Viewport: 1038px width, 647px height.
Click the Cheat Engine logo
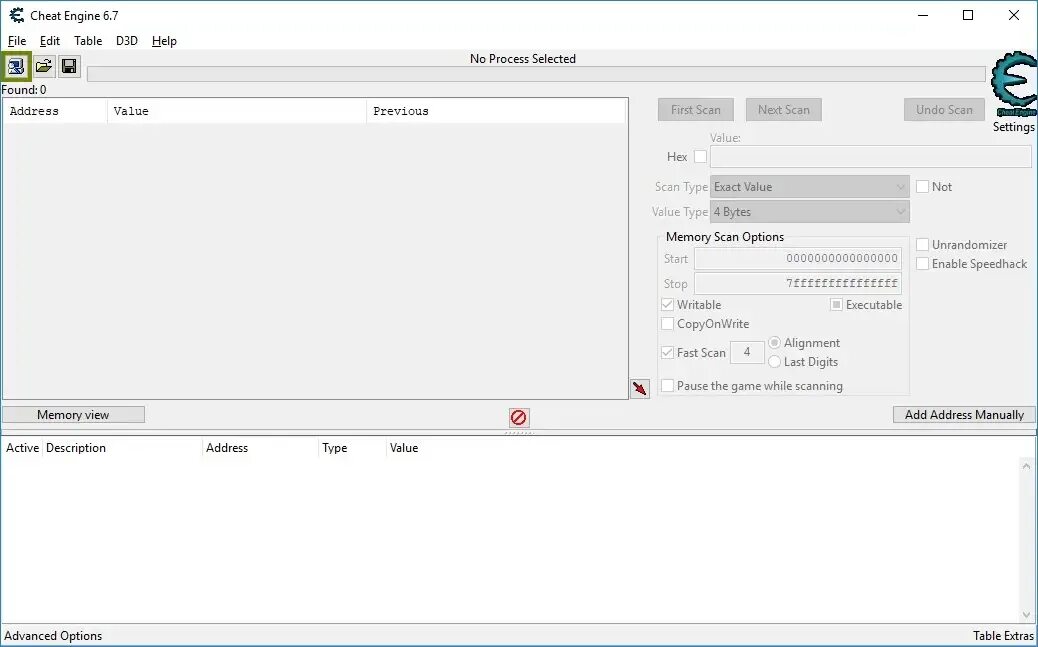1014,85
